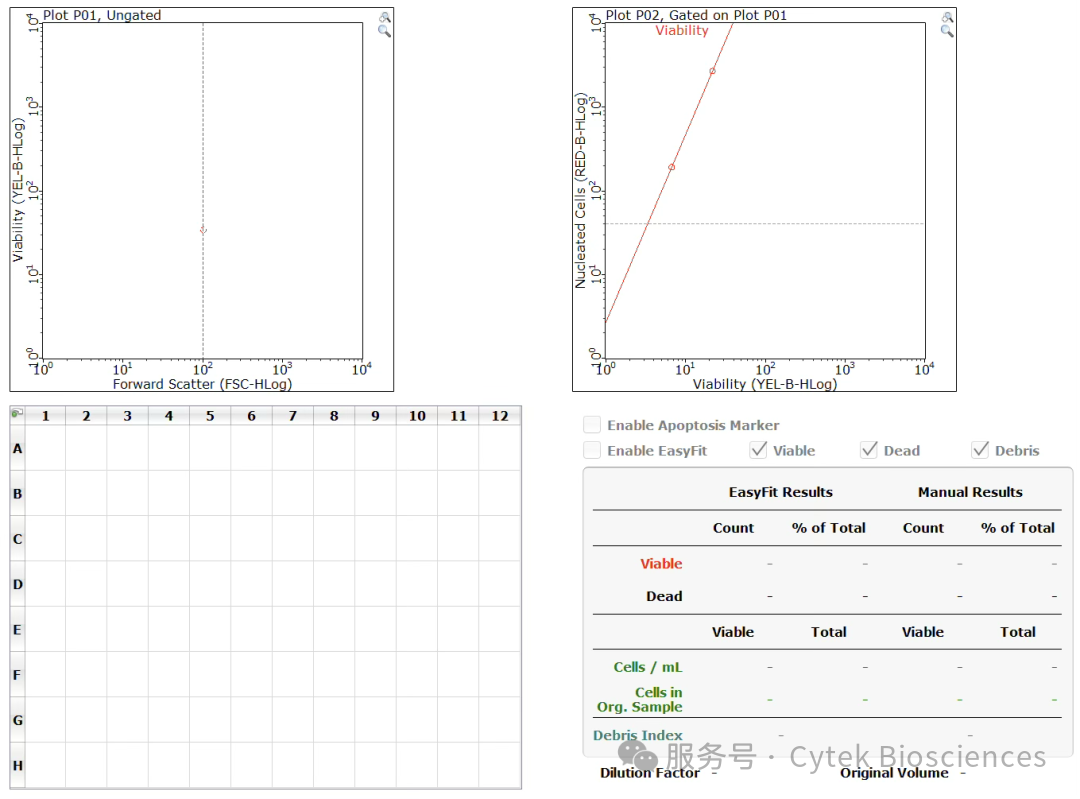Screen dimensions: 1080x799
Task: Click the upper magnifier icon on Plot P01
Action: tap(385, 17)
